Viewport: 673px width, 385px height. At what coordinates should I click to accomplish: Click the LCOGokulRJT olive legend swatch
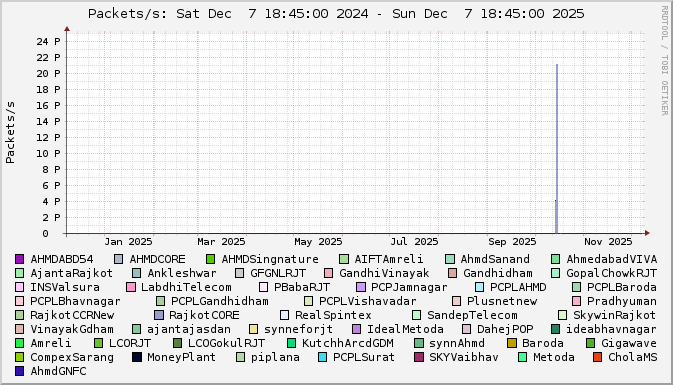177,343
